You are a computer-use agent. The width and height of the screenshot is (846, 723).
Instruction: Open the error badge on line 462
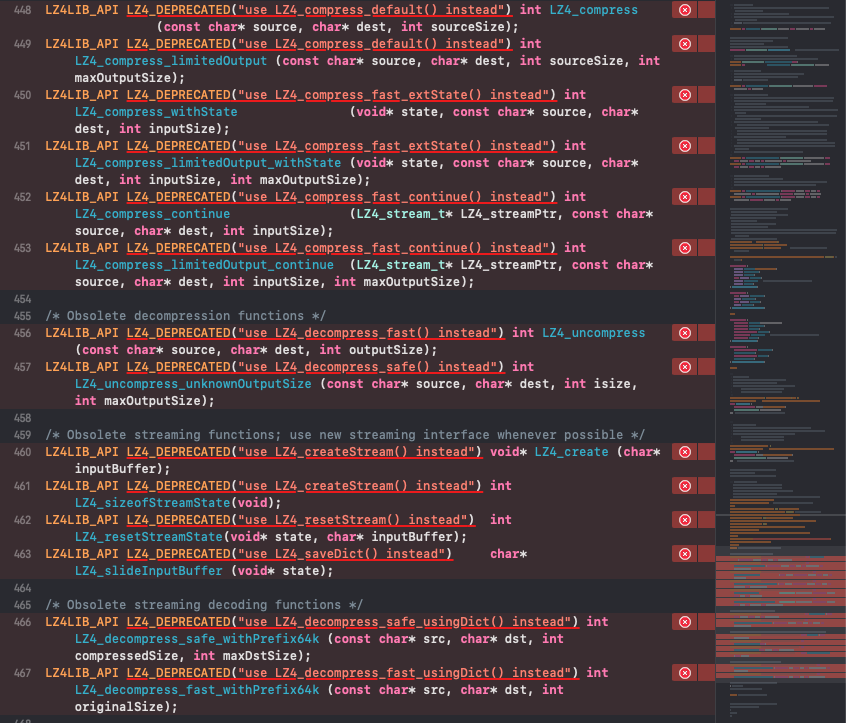[685, 520]
